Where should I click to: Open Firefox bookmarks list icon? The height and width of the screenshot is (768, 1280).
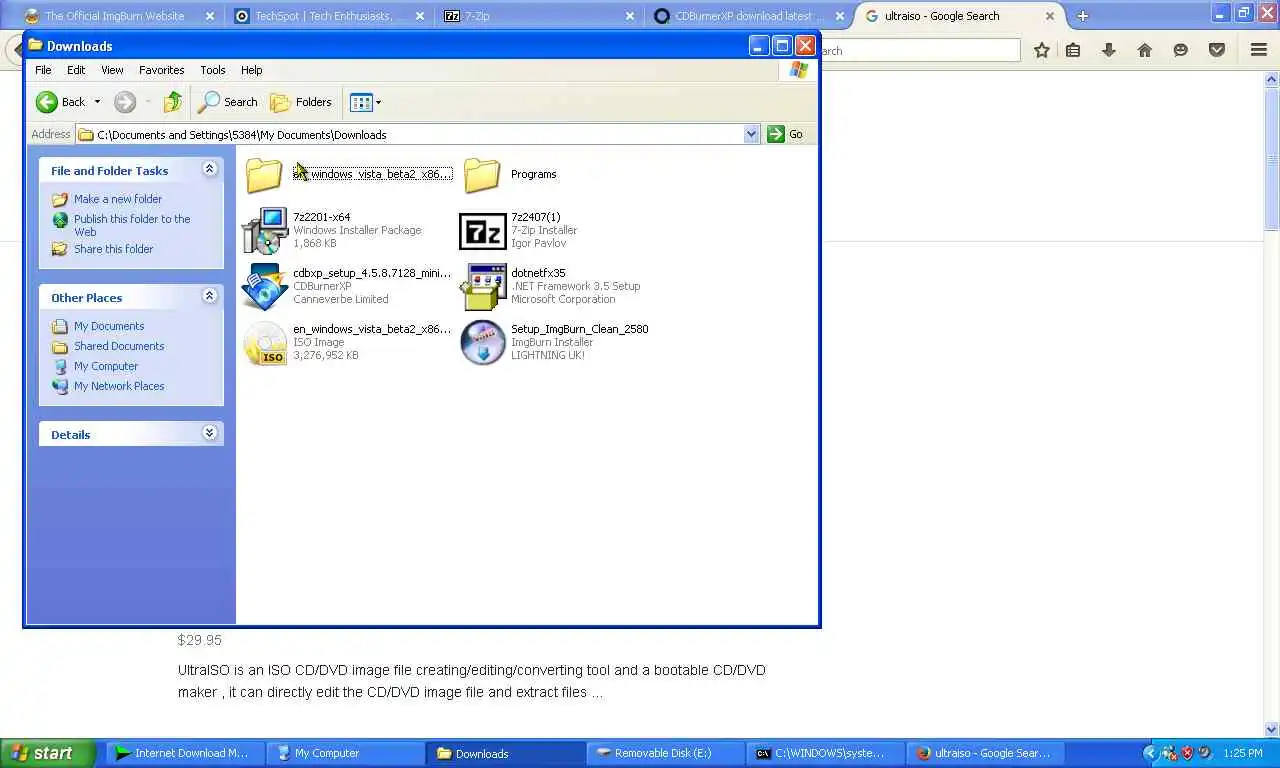click(1073, 50)
